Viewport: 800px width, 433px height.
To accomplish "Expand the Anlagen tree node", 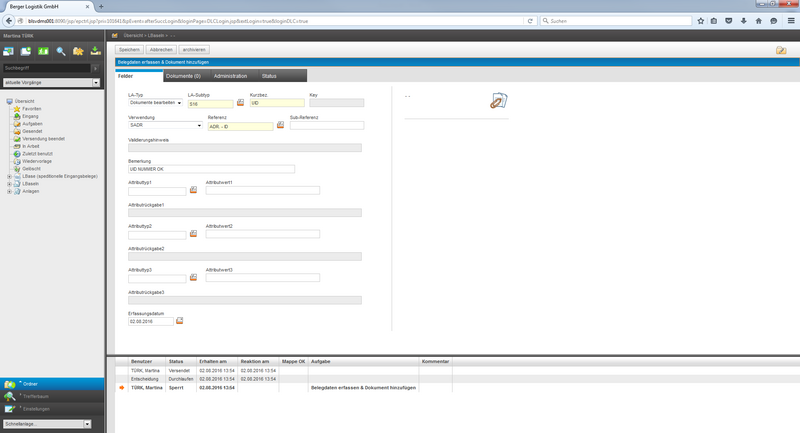I will (9, 191).
